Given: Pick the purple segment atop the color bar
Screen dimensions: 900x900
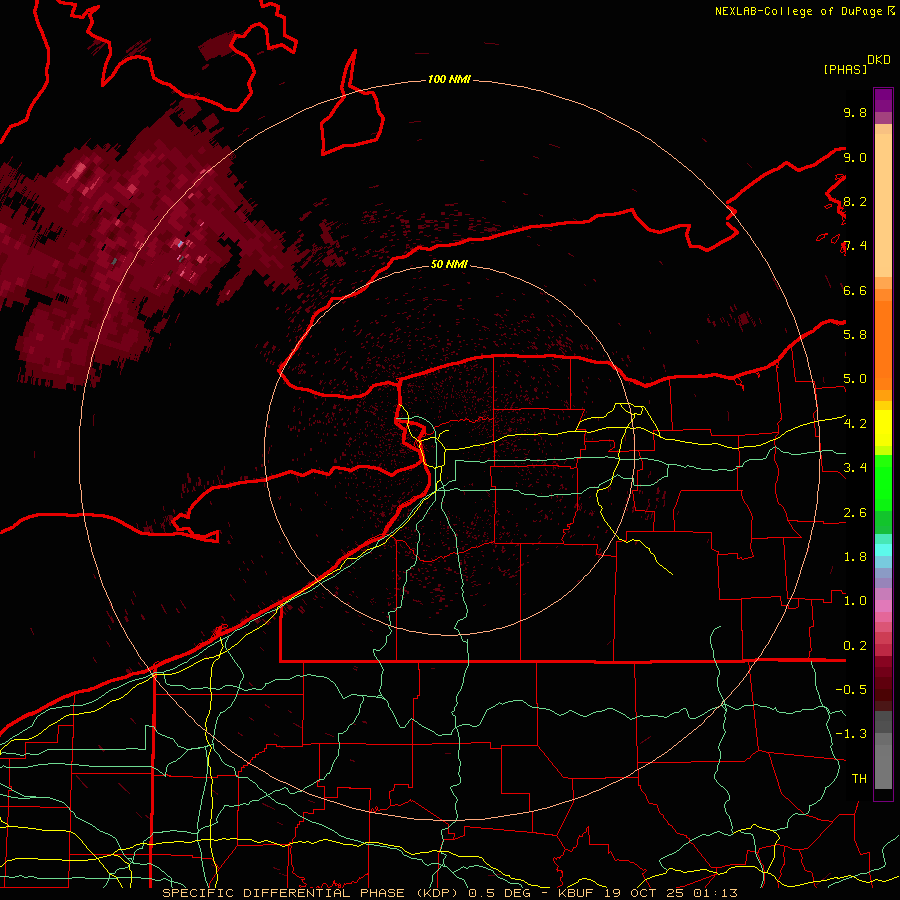Looking at the screenshot, I should point(883,100).
